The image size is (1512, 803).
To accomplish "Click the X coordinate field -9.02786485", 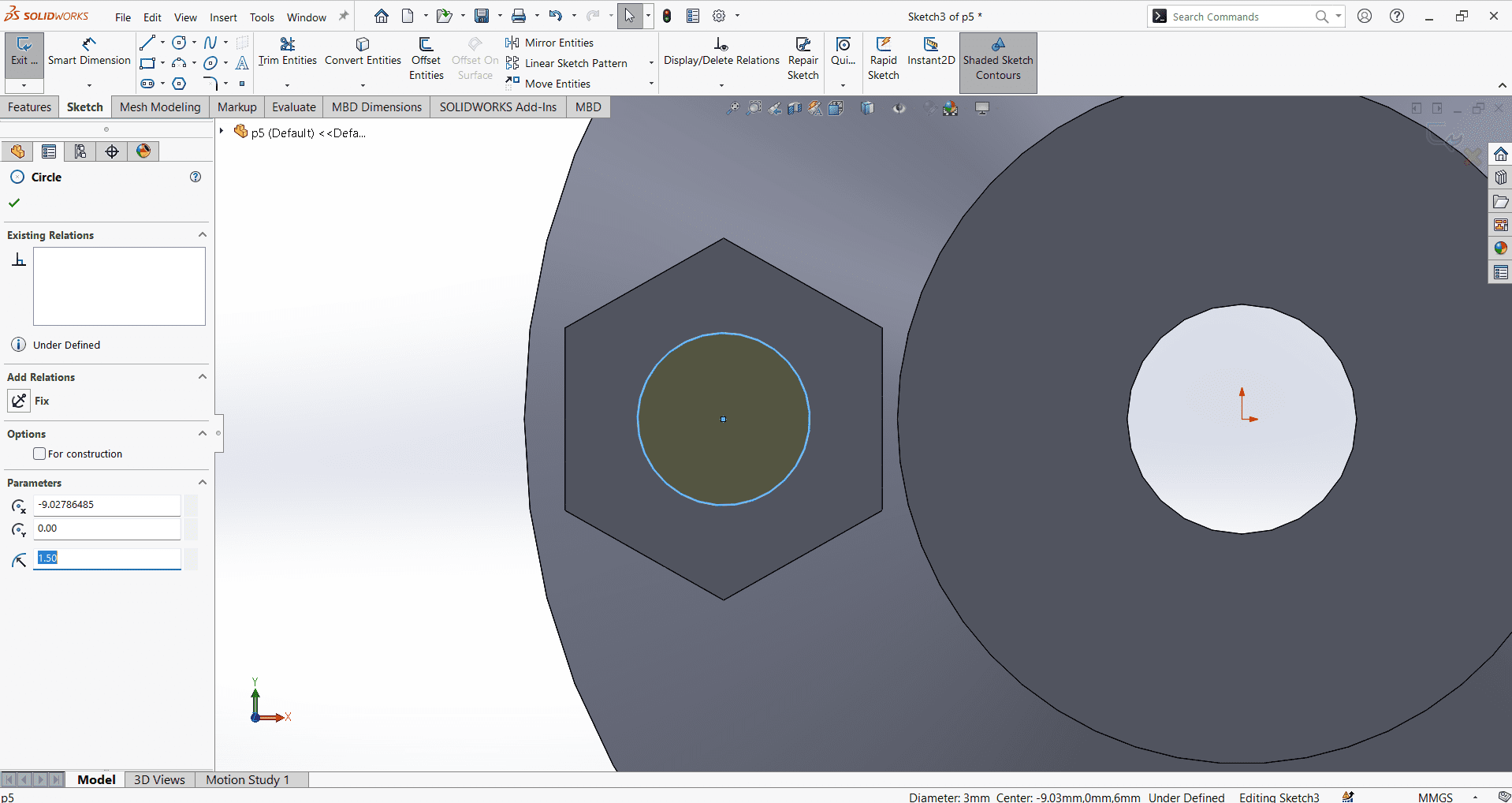I will 107,505.
